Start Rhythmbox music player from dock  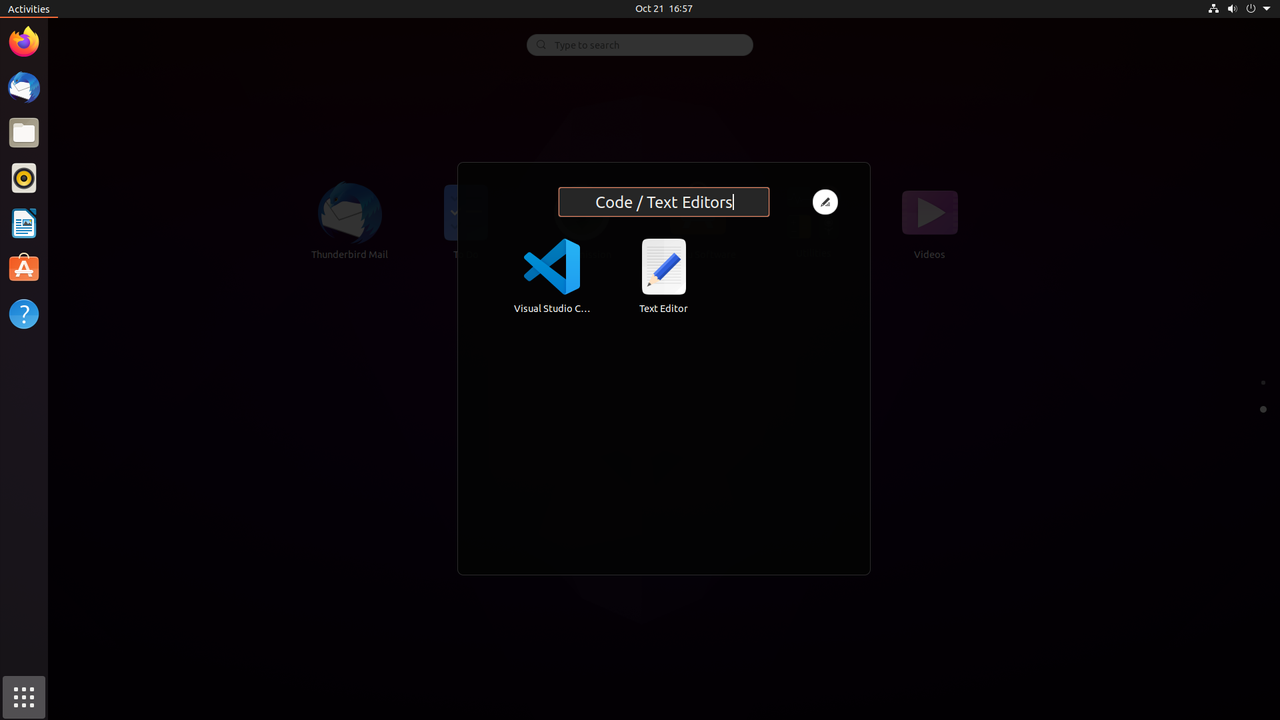tap(24, 178)
